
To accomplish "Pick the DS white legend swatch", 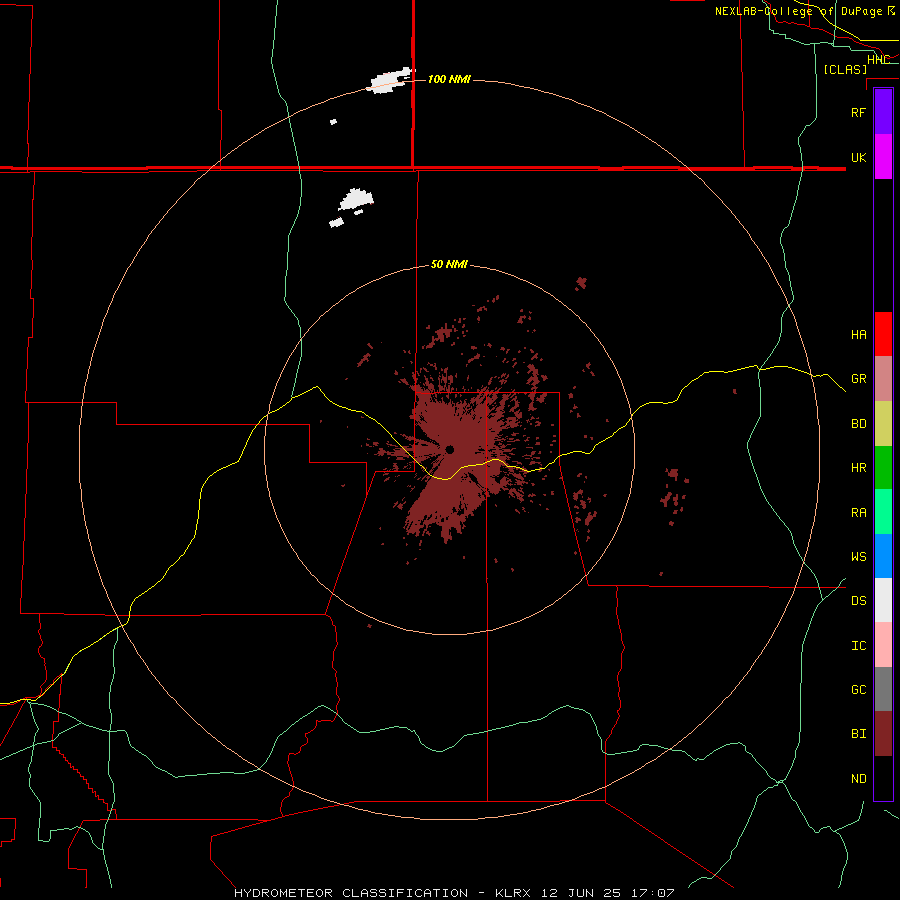I will coord(883,600).
